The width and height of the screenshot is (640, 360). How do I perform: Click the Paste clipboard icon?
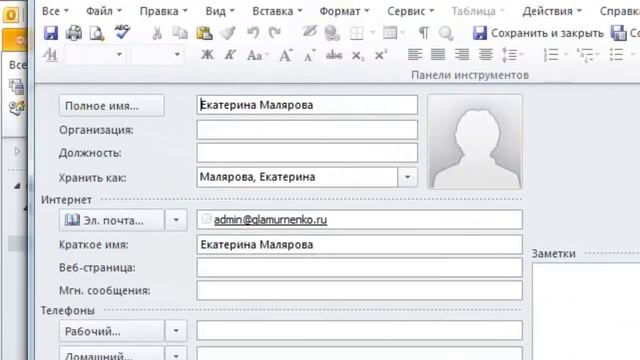[x=204, y=33]
